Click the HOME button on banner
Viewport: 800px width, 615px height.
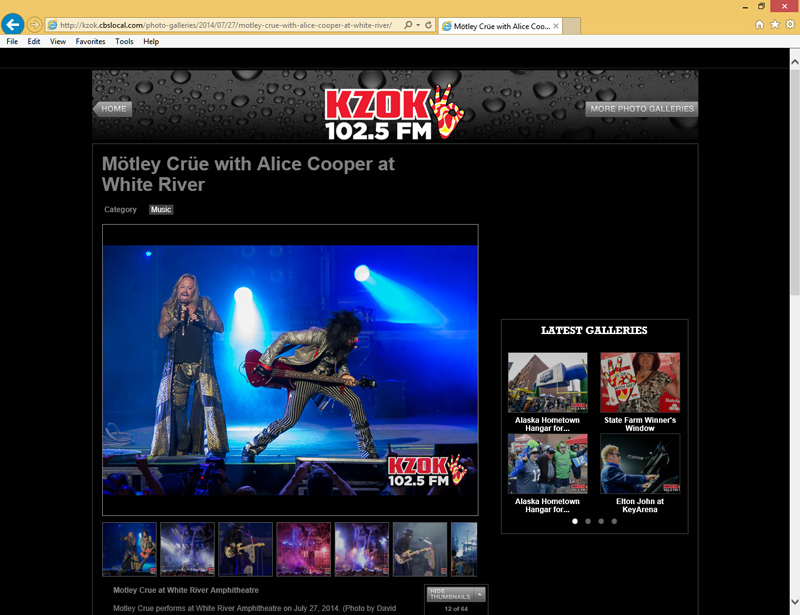click(x=112, y=109)
